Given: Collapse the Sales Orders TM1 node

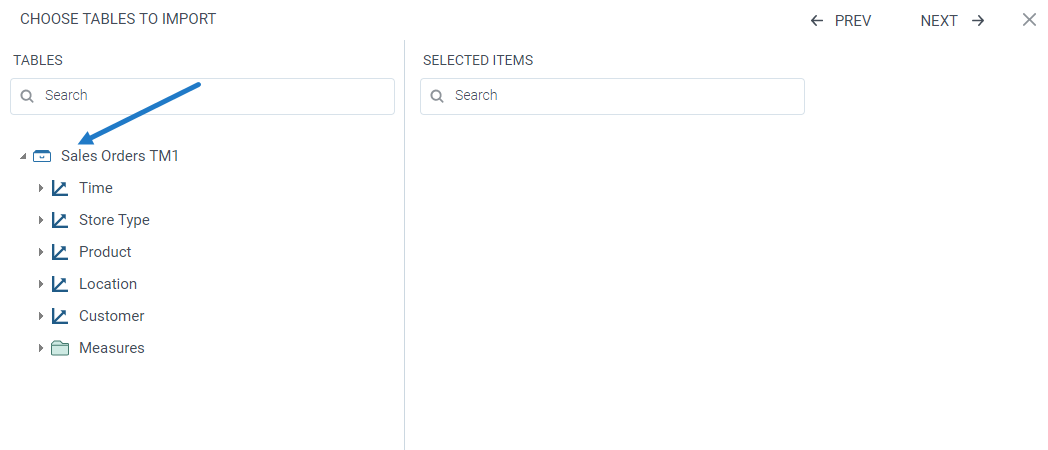Looking at the screenshot, I should pyautogui.click(x=23, y=157).
